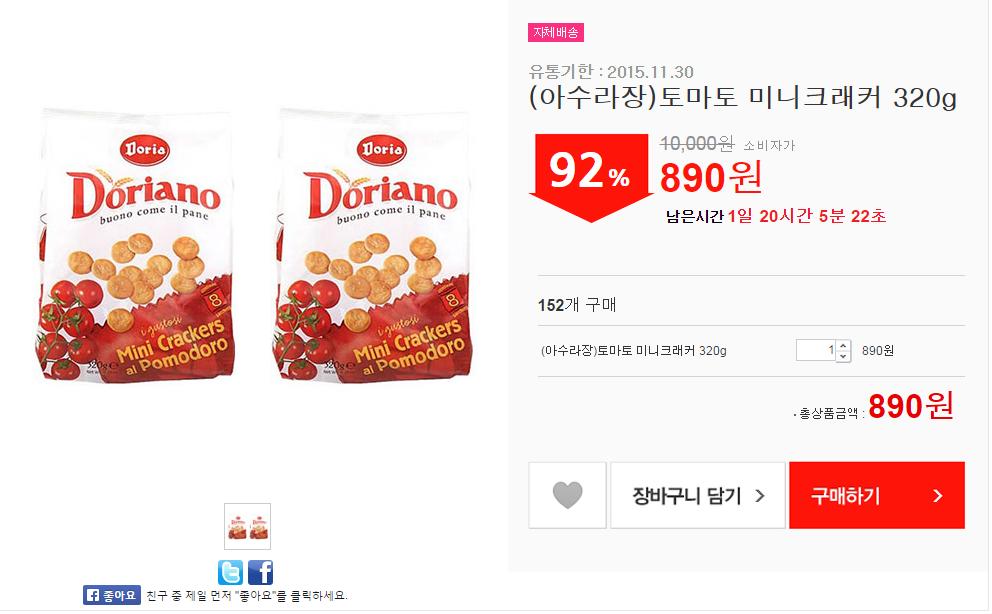Focus the quantity input field
This screenshot has width=992, height=614.
[816, 350]
